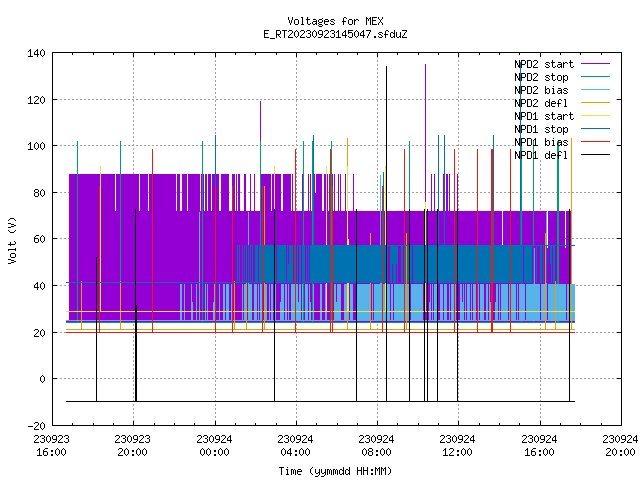Click the NPD1 stop legend label
Image resolution: width=640 pixels, height=480 pixels.
coord(541,129)
